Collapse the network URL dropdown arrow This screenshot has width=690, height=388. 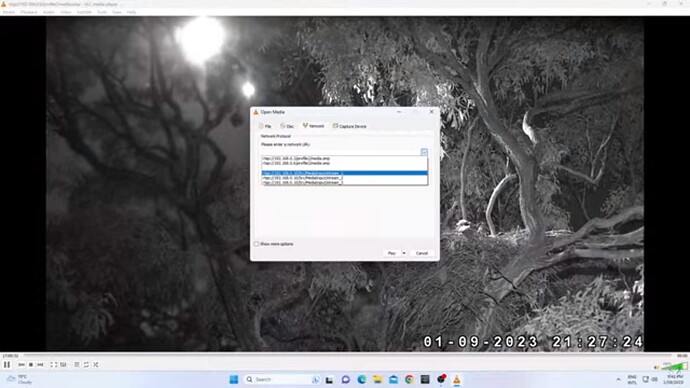click(424, 152)
